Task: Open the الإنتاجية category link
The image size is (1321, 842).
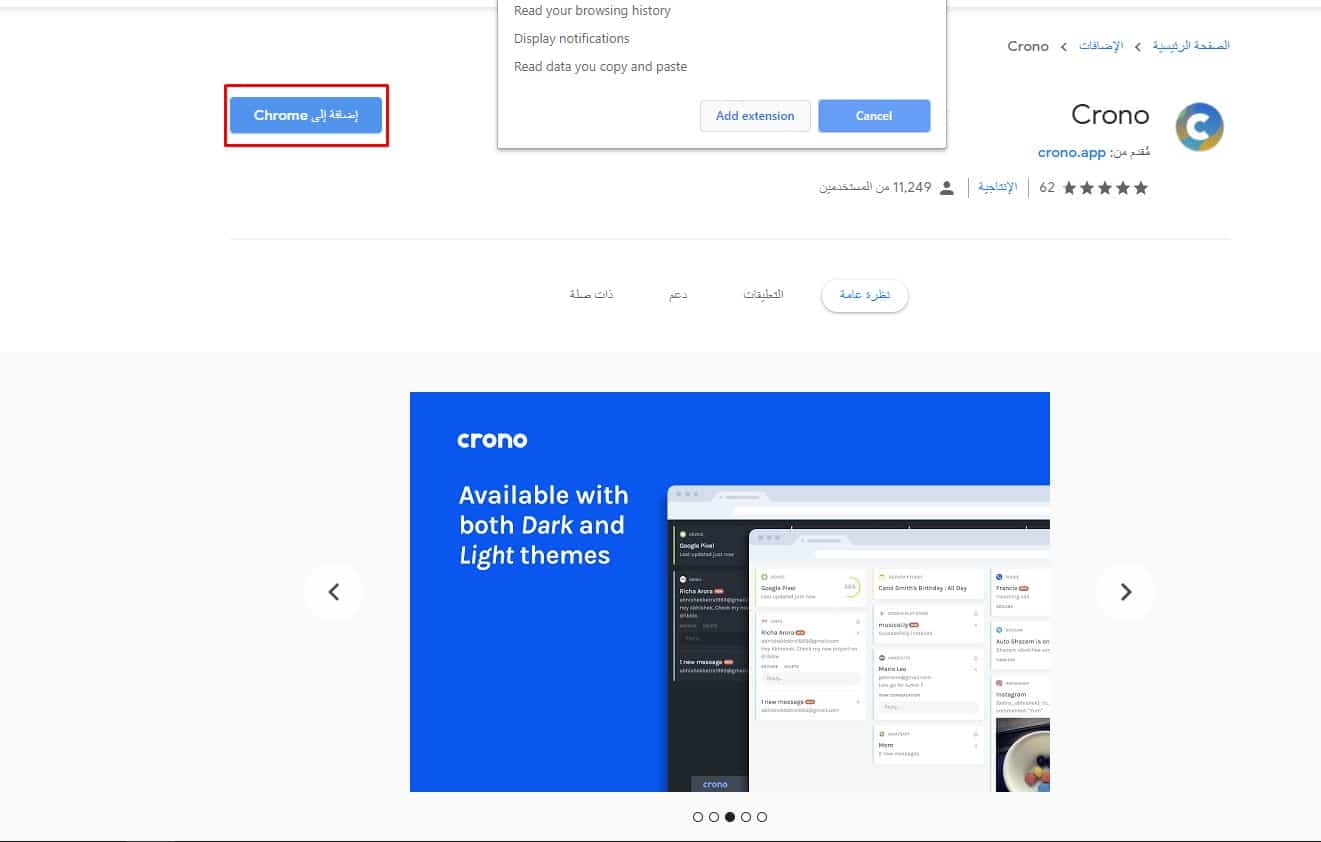Action: [997, 188]
